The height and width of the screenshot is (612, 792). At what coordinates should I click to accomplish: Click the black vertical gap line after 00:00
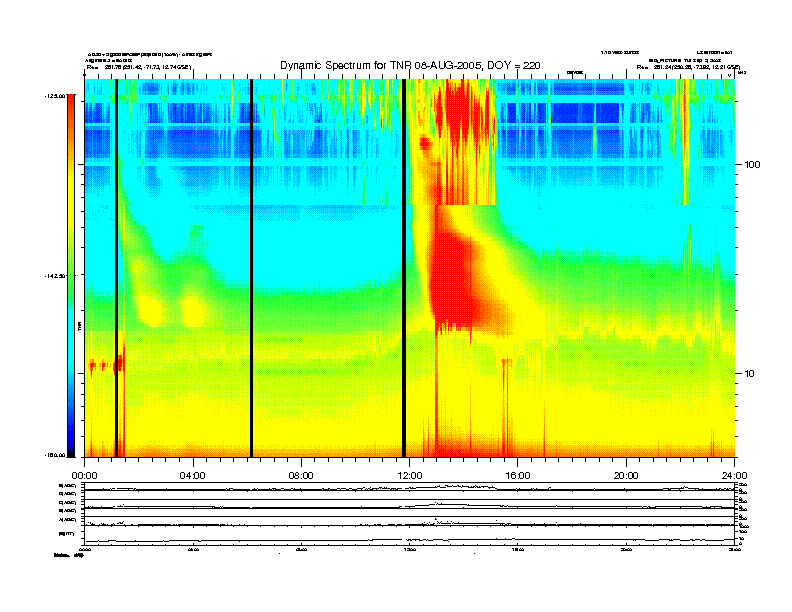click(116, 268)
